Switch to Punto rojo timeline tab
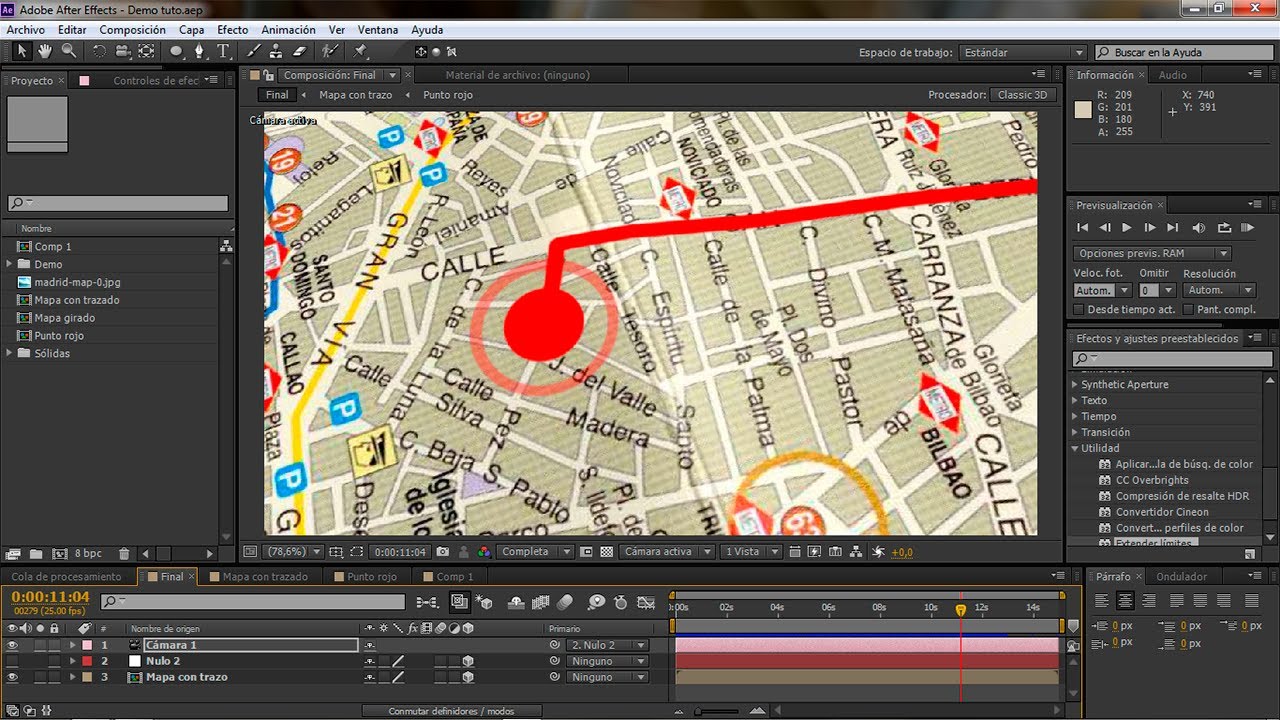 [x=372, y=577]
